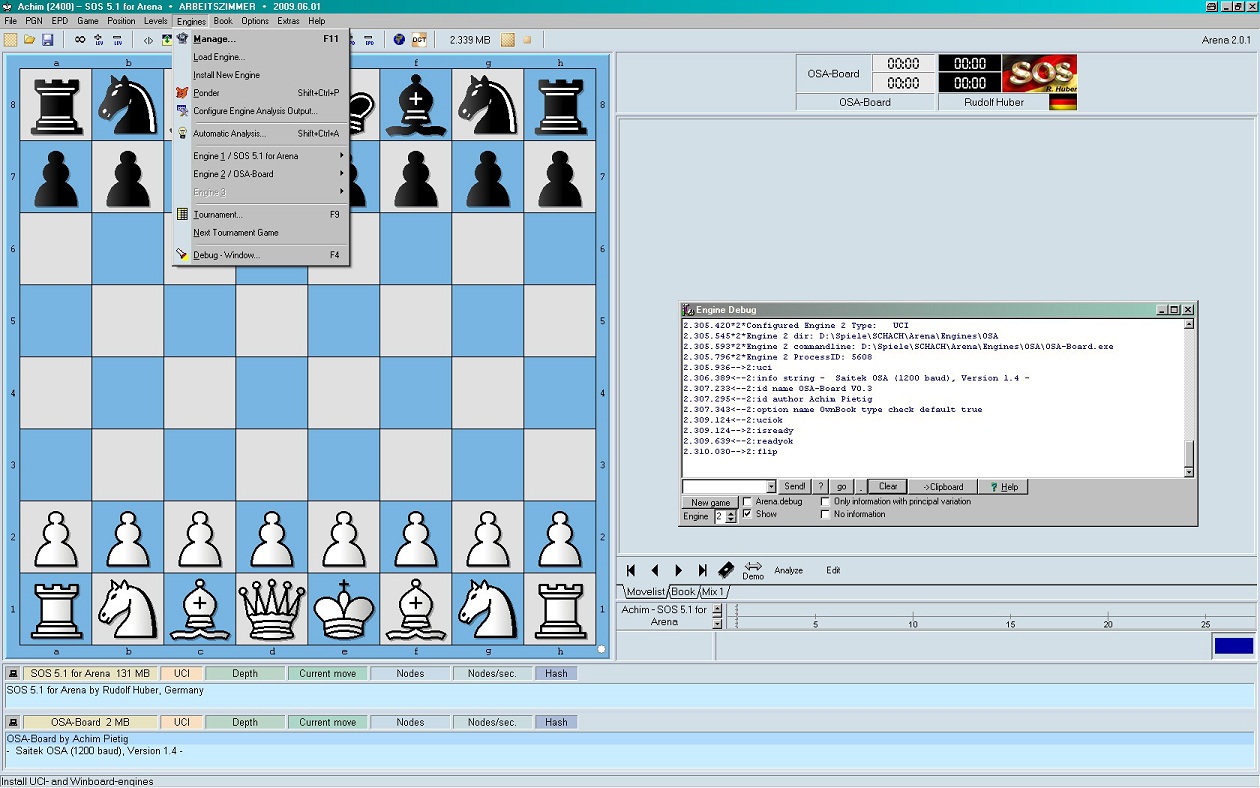Click the Hash label in SOS 5.1 engine row
1260x788 pixels.
(x=556, y=674)
